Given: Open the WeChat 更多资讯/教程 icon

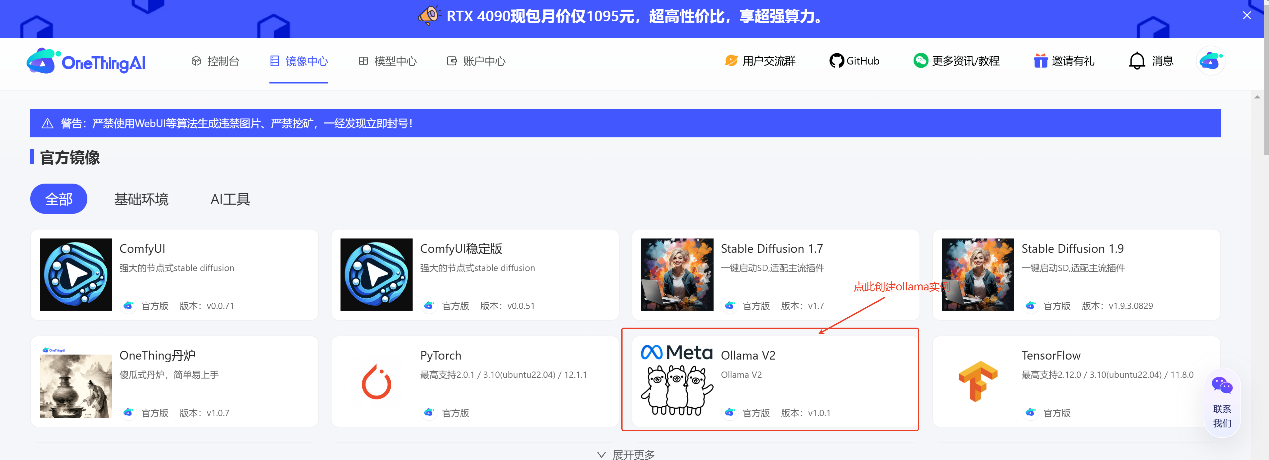Looking at the screenshot, I should pos(920,61).
